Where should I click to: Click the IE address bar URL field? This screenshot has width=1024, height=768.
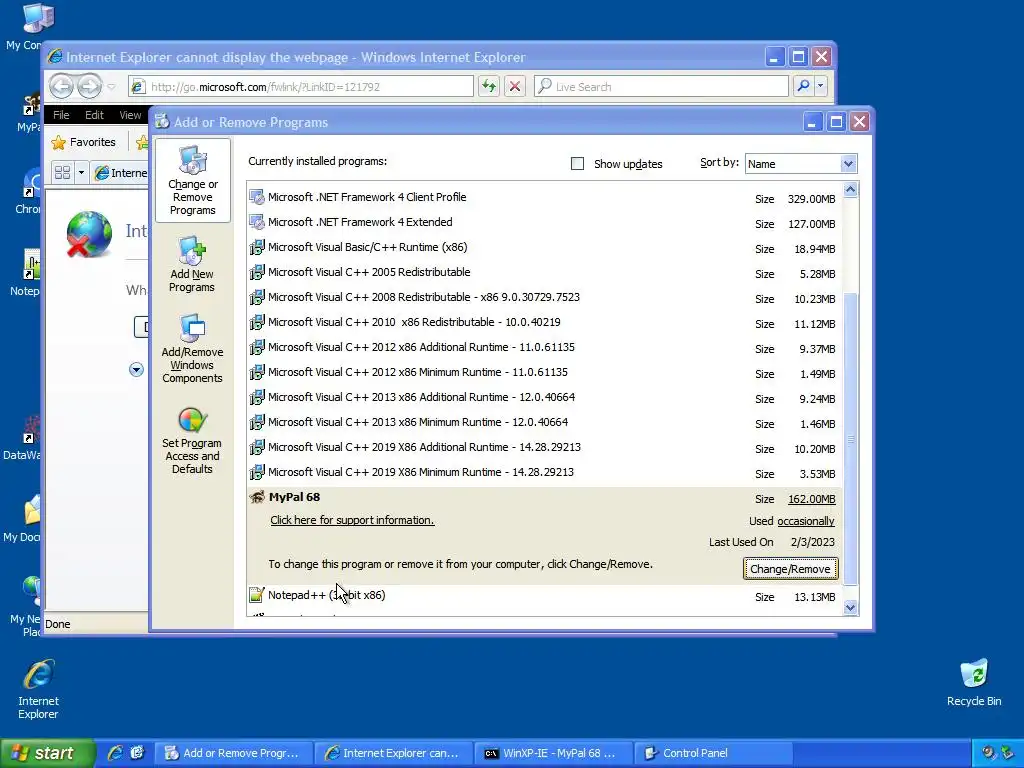301,86
